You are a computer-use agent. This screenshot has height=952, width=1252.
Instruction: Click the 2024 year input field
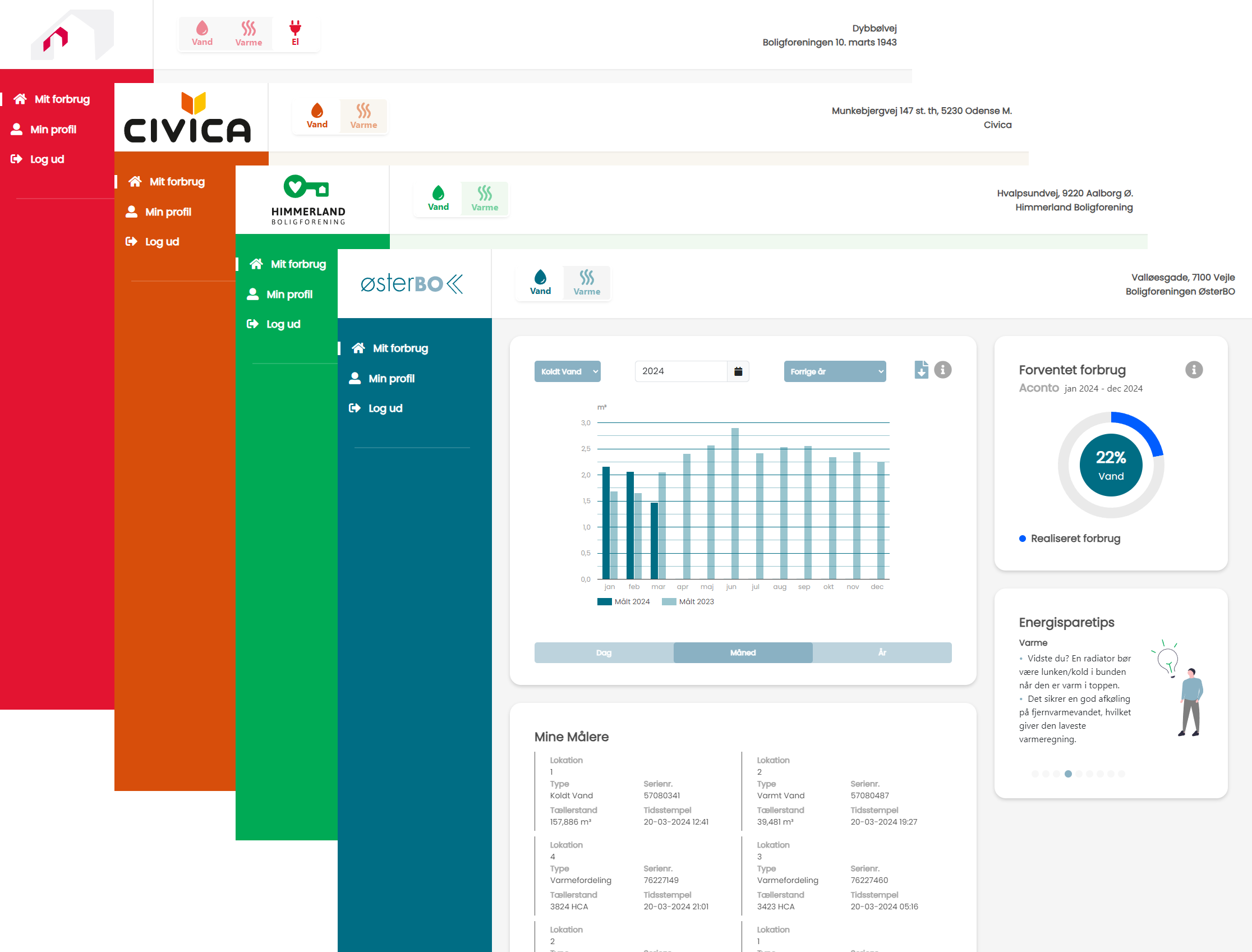tap(680, 371)
